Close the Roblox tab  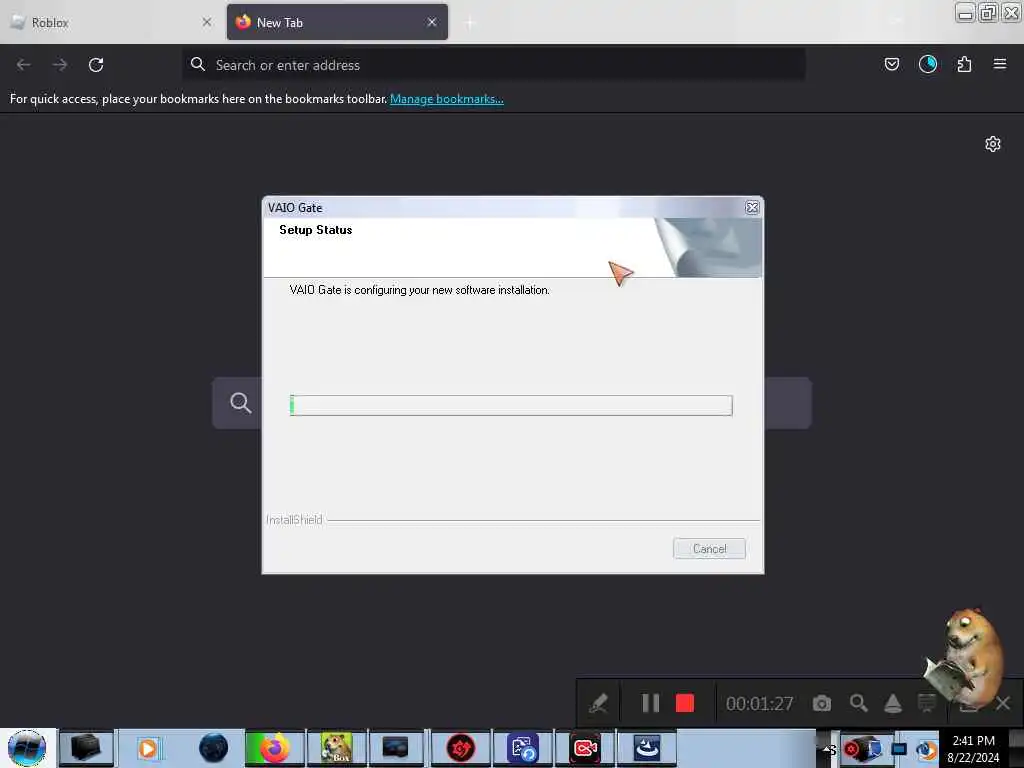pos(206,22)
